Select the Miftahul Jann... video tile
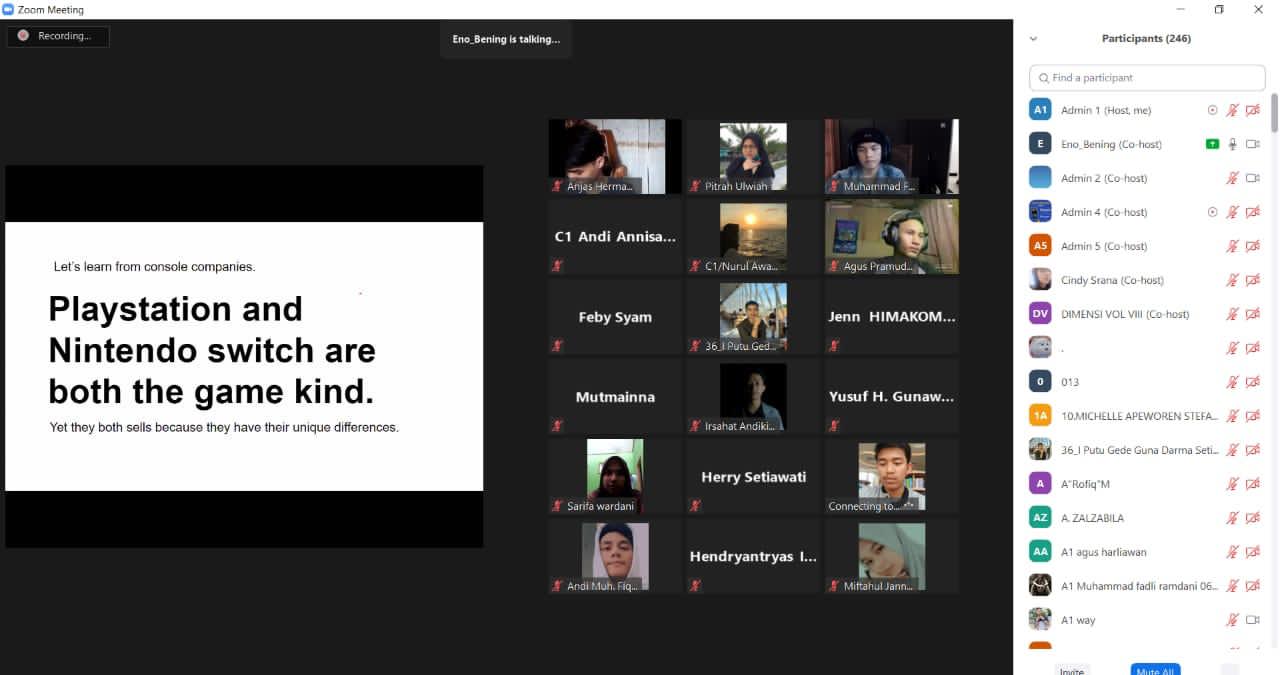 coord(891,556)
